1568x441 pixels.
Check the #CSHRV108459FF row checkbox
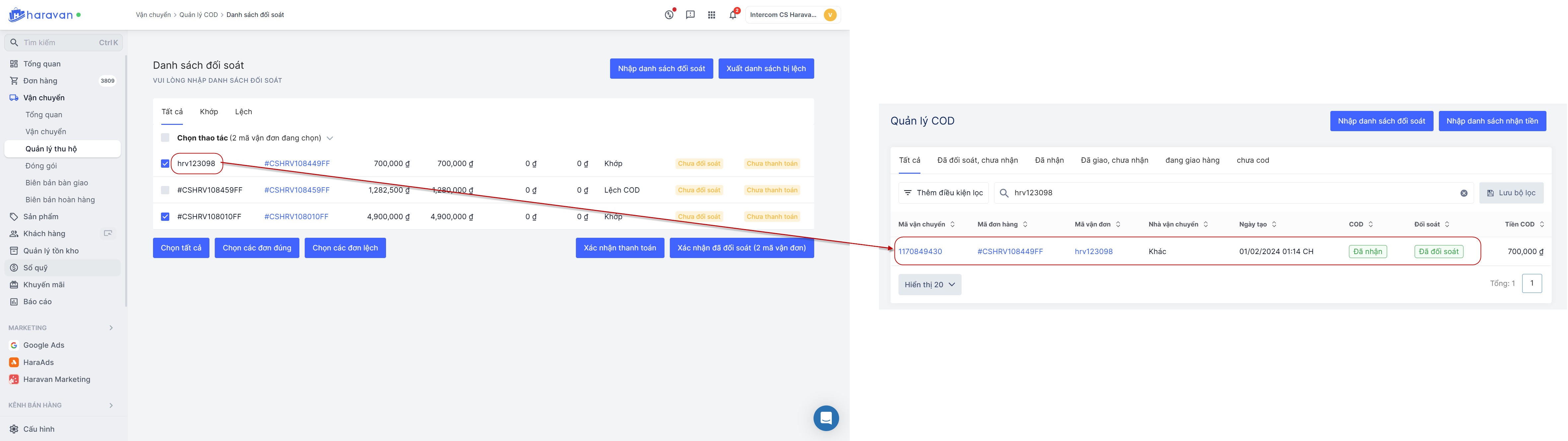(165, 190)
